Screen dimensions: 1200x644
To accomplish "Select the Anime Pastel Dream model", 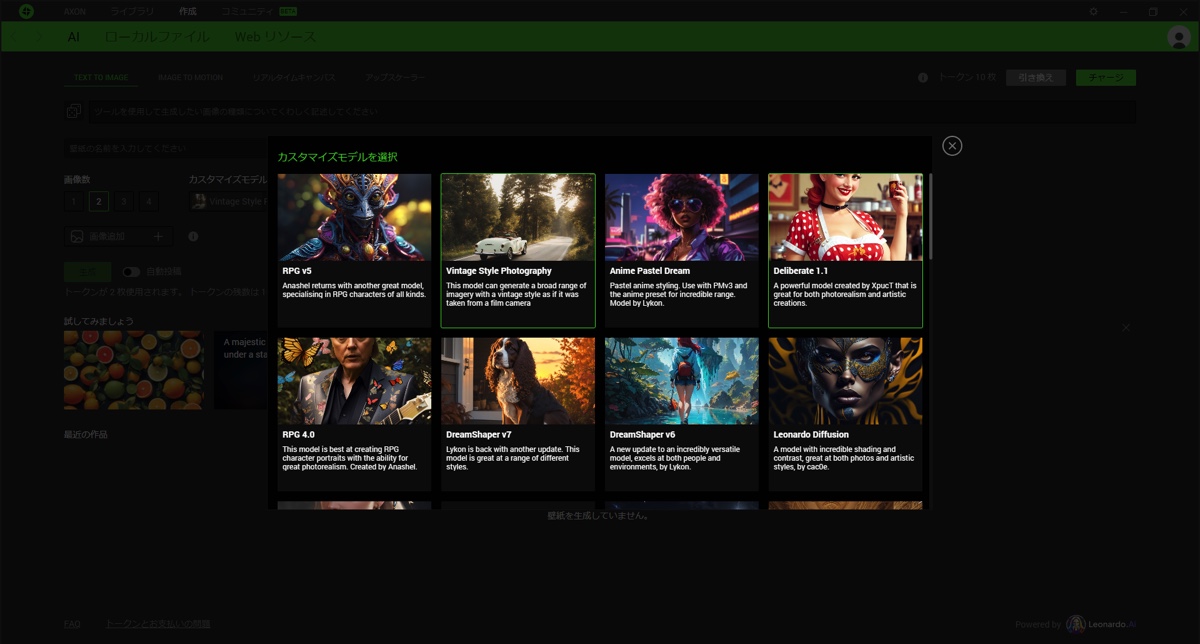I will pos(681,250).
